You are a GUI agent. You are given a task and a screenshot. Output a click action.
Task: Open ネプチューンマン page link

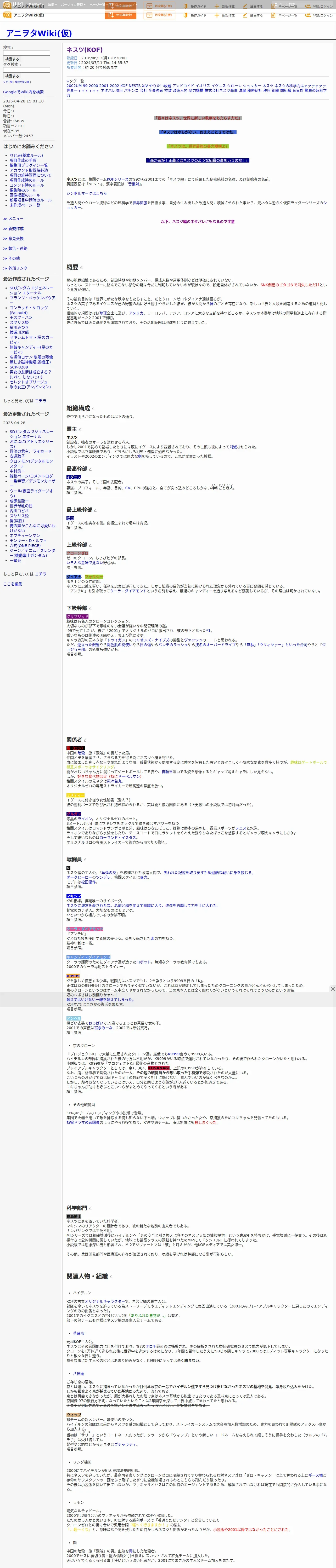[x=25, y=536]
